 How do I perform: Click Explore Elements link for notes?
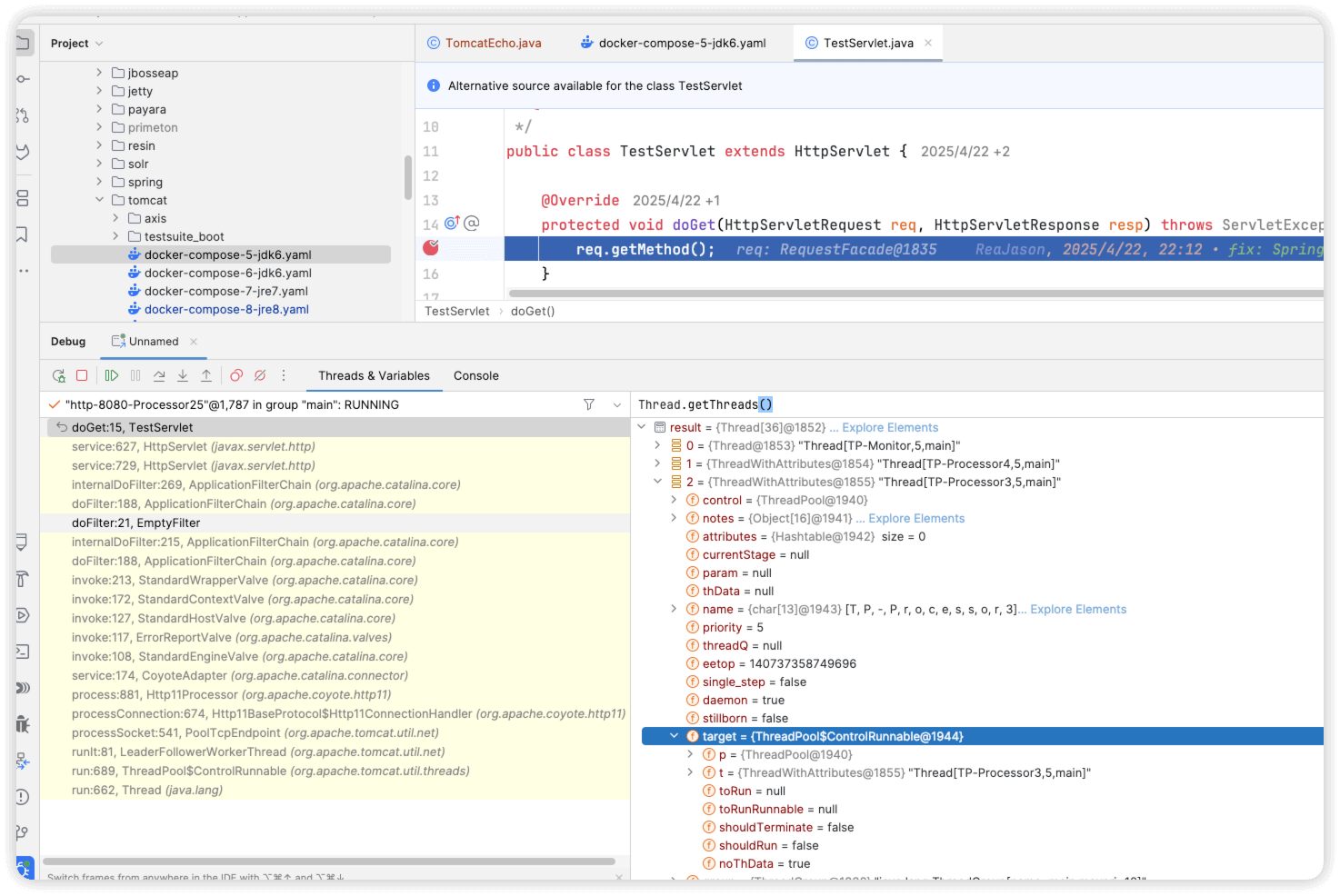(x=916, y=518)
